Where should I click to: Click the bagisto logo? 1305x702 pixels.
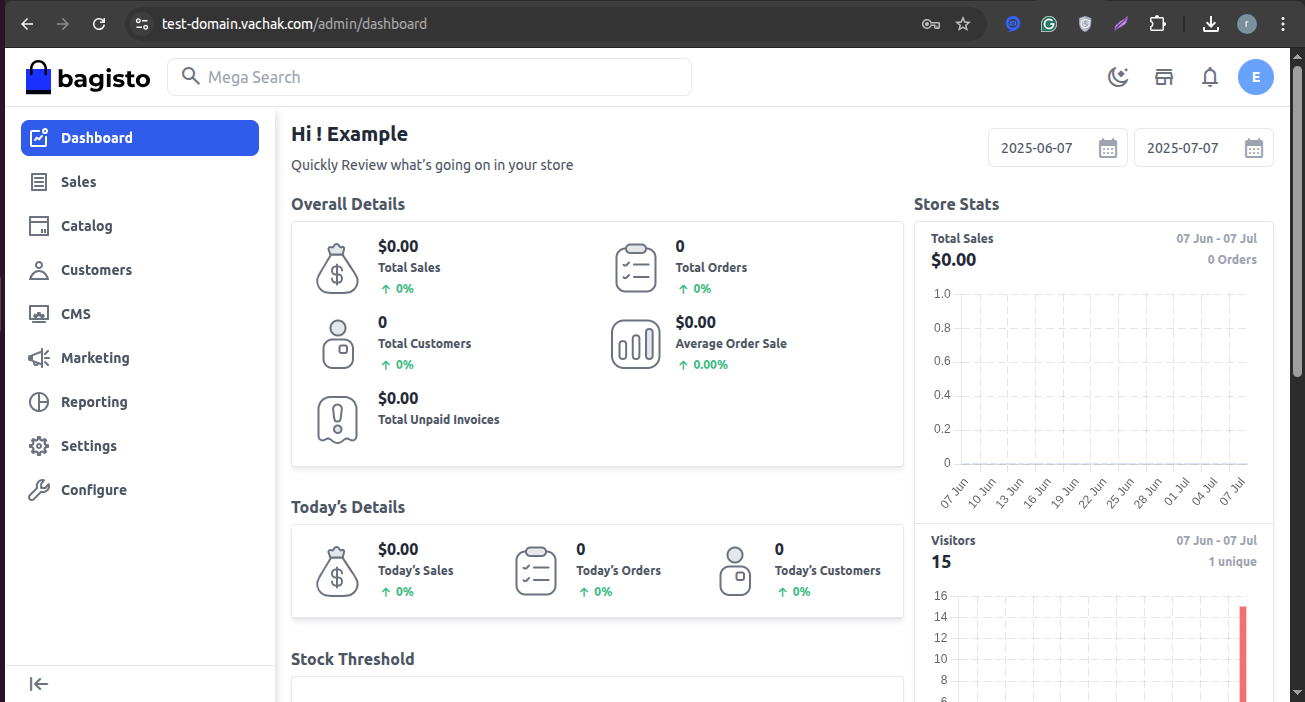click(88, 77)
